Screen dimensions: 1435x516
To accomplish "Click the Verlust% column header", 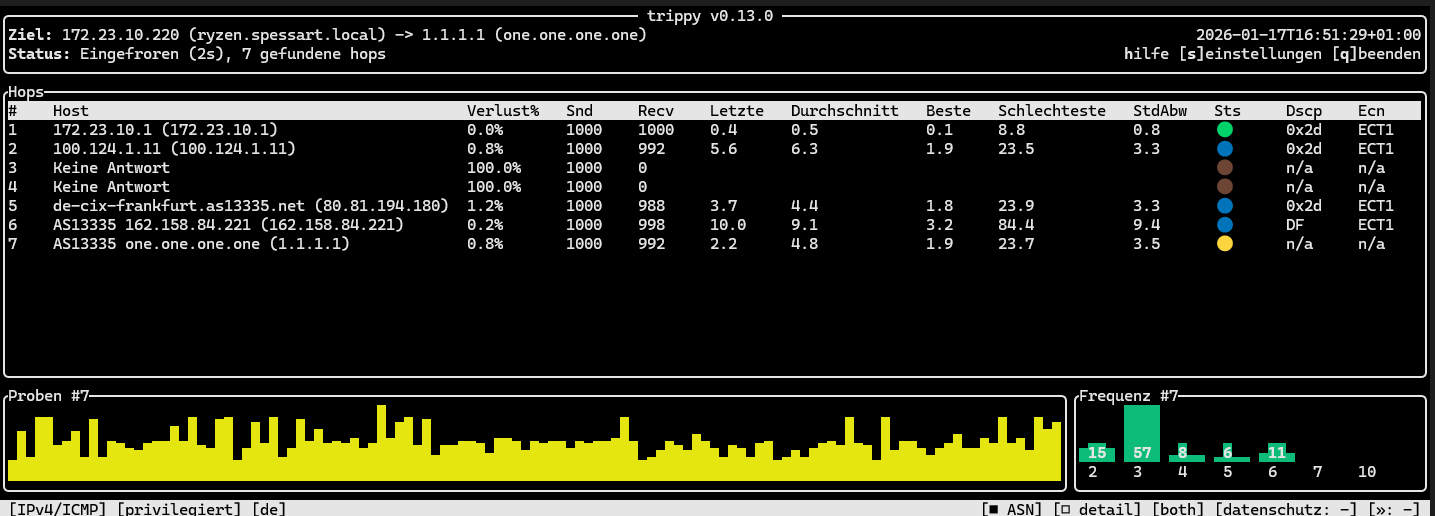I will 503,111.
